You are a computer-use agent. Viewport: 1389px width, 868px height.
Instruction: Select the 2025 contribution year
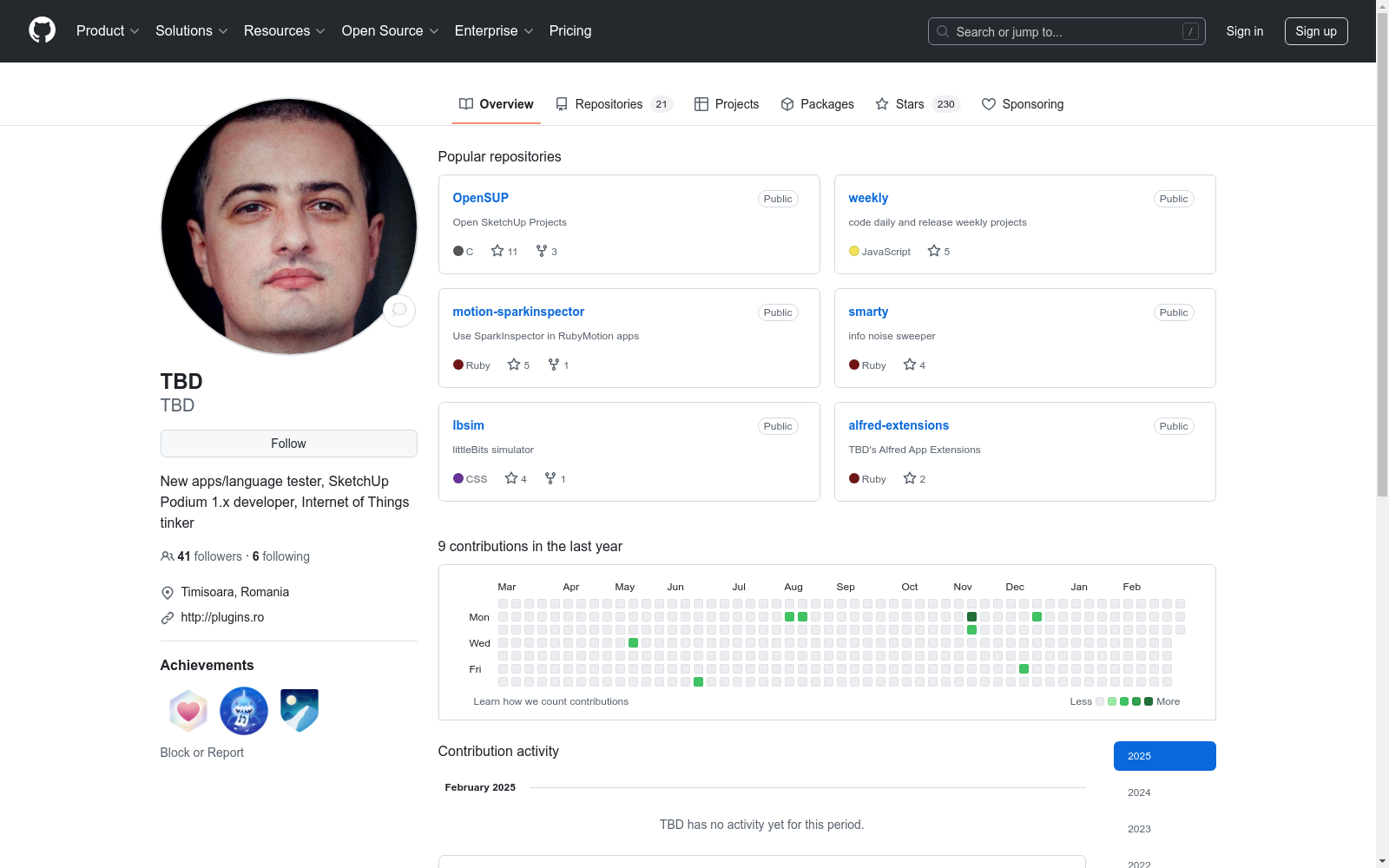click(1164, 756)
